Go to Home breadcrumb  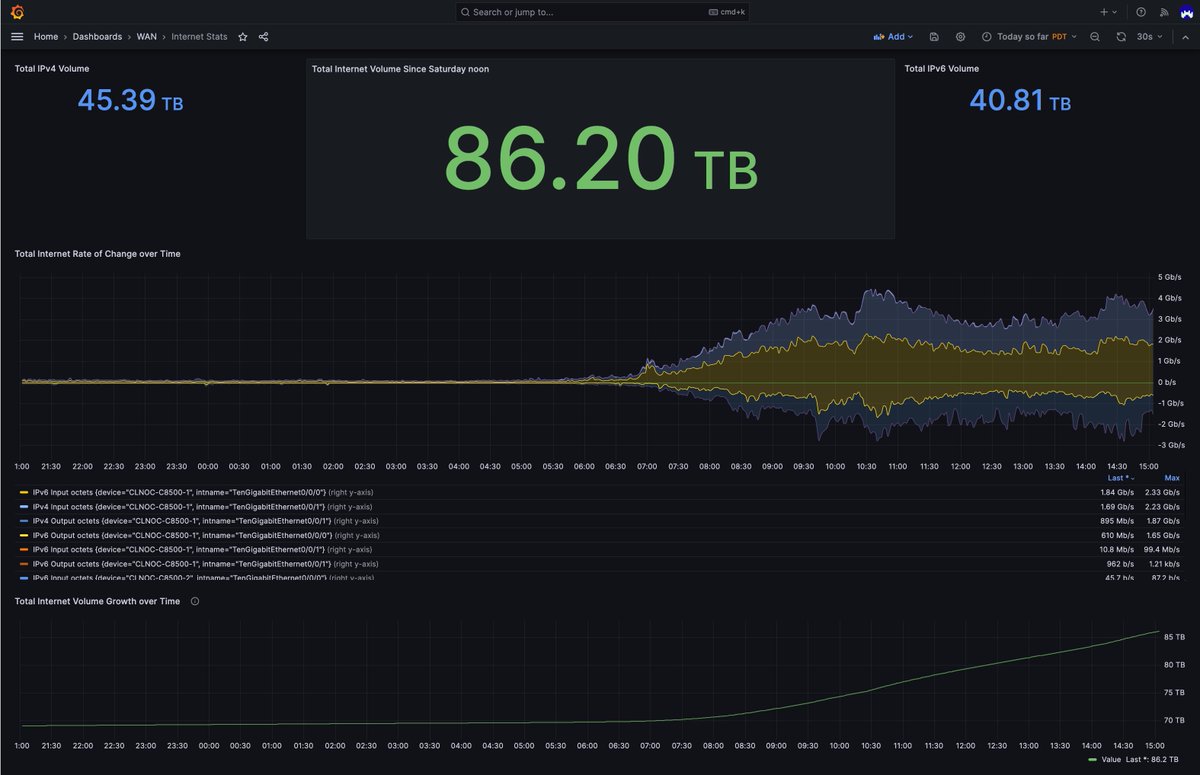coord(45,36)
